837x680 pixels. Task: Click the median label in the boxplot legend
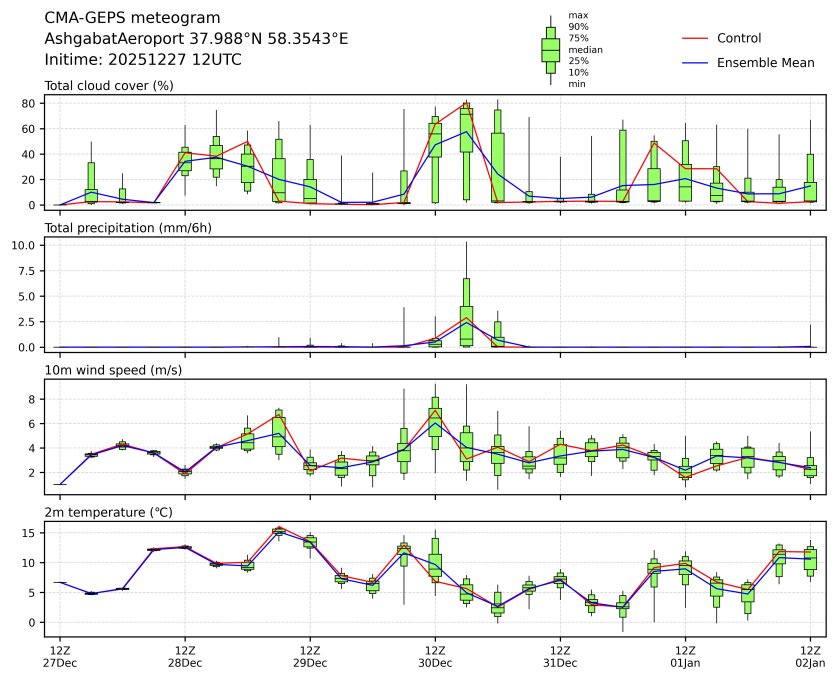pos(585,49)
